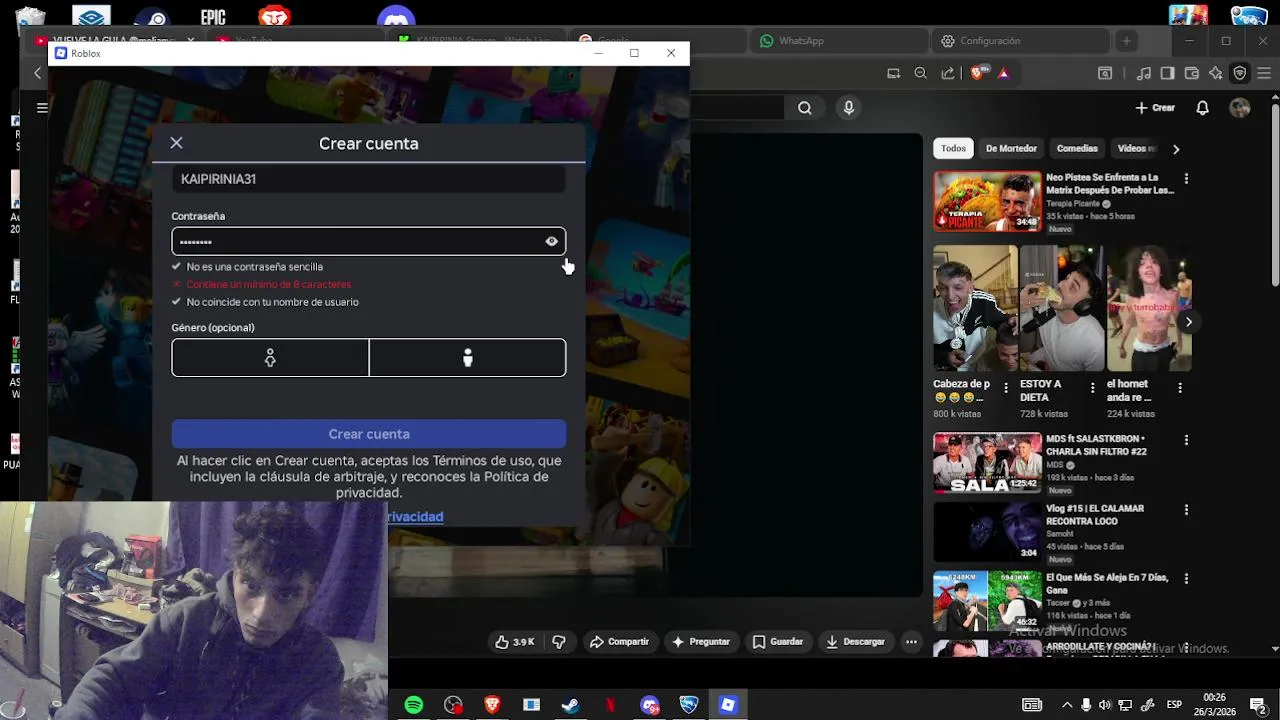Open YouTube Crear menu
1280x720 pixels.
pos(1155,108)
